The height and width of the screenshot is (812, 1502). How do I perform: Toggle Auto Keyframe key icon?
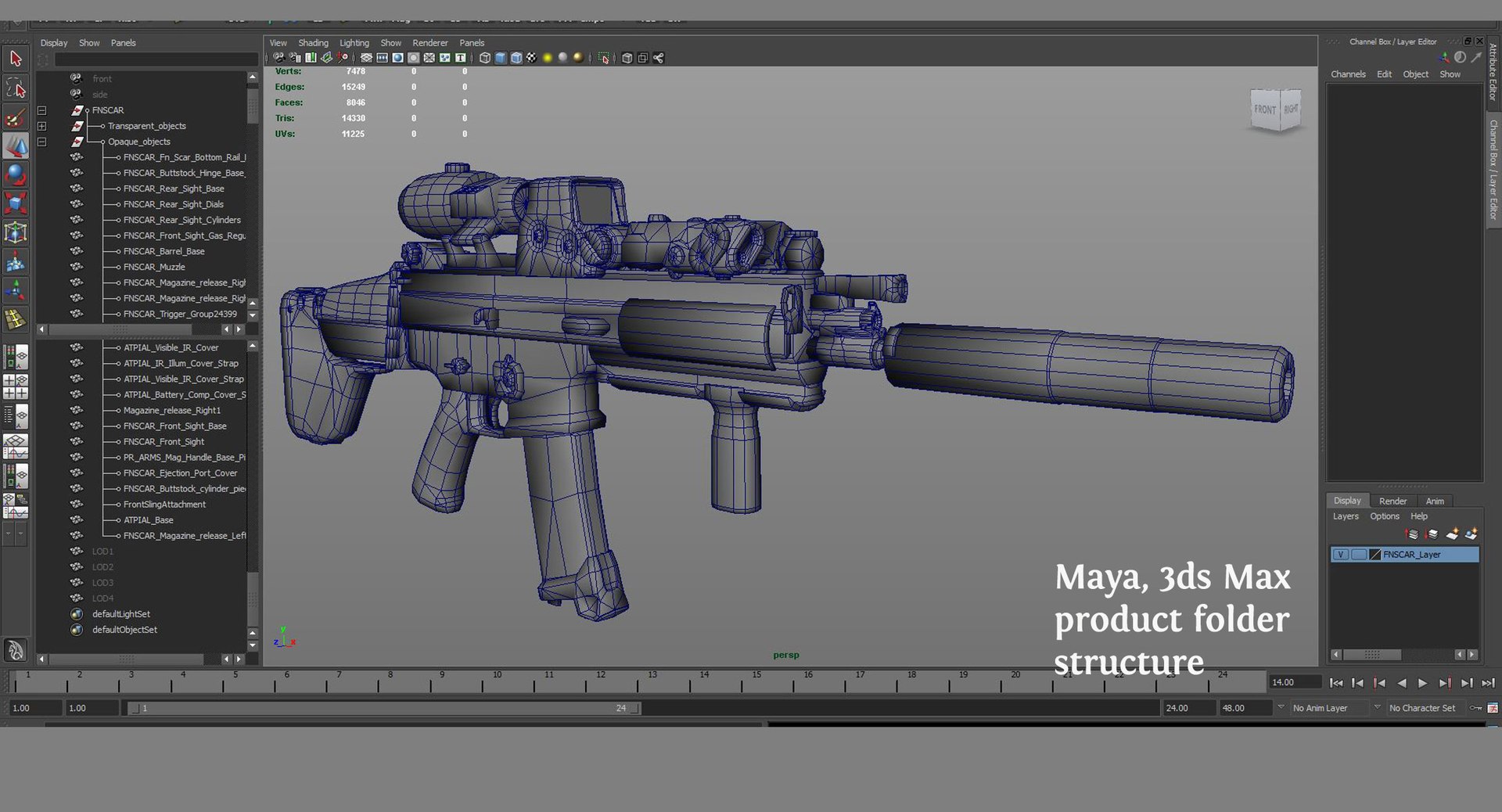[1475, 708]
